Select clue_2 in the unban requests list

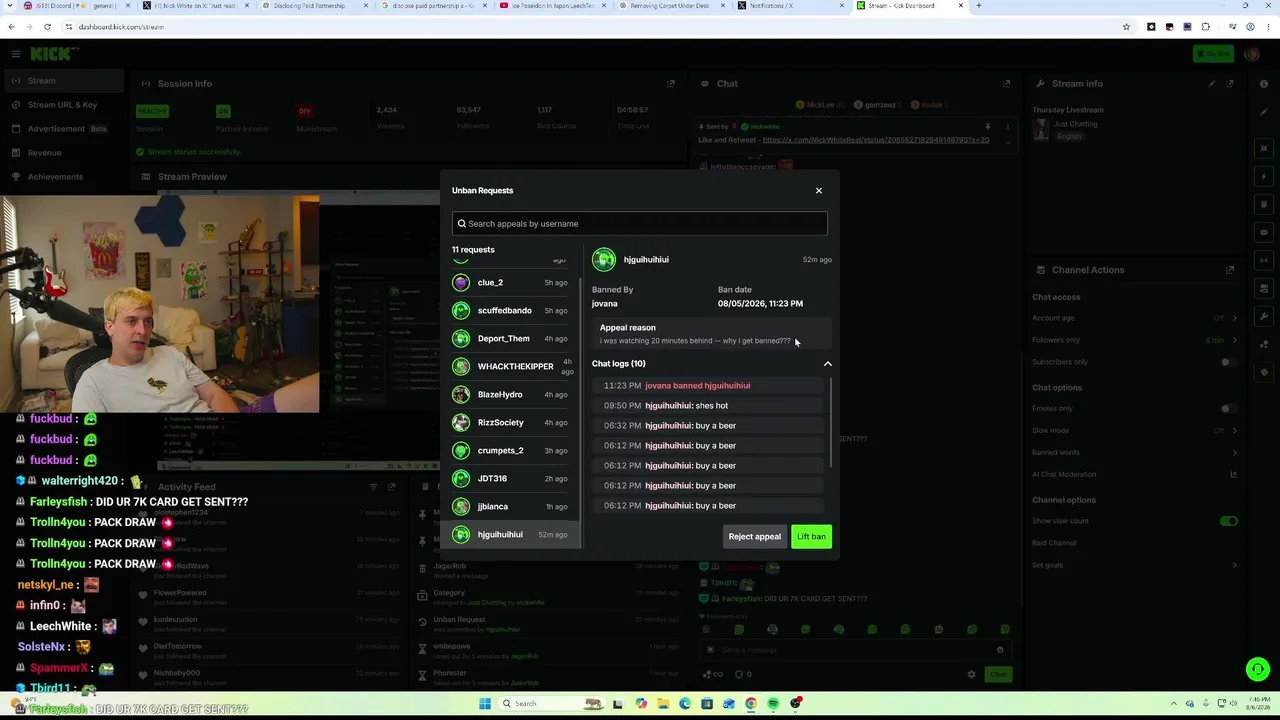pos(510,283)
